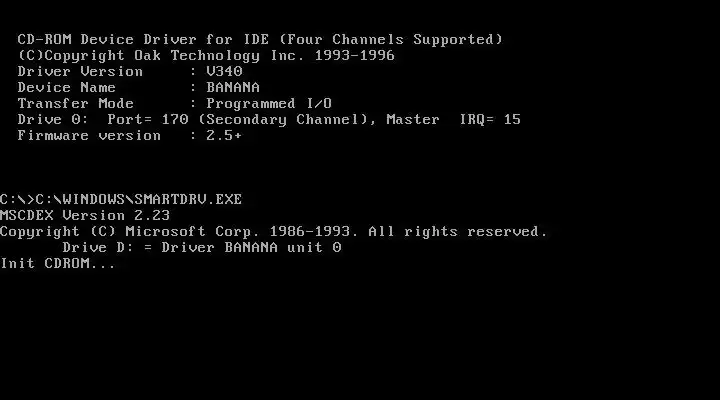
Task: Click the 'Init CDROM...' status line
Action: (x=58, y=264)
